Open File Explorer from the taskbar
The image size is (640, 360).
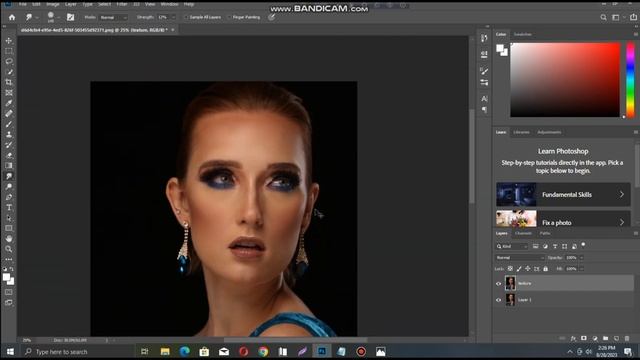pos(165,351)
